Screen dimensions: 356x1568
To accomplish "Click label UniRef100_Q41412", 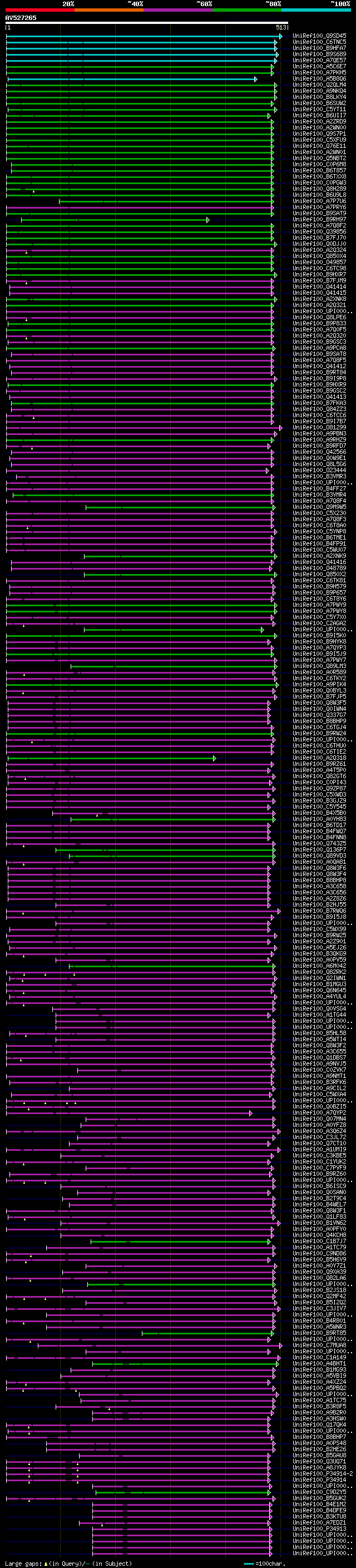I will (319, 367).
